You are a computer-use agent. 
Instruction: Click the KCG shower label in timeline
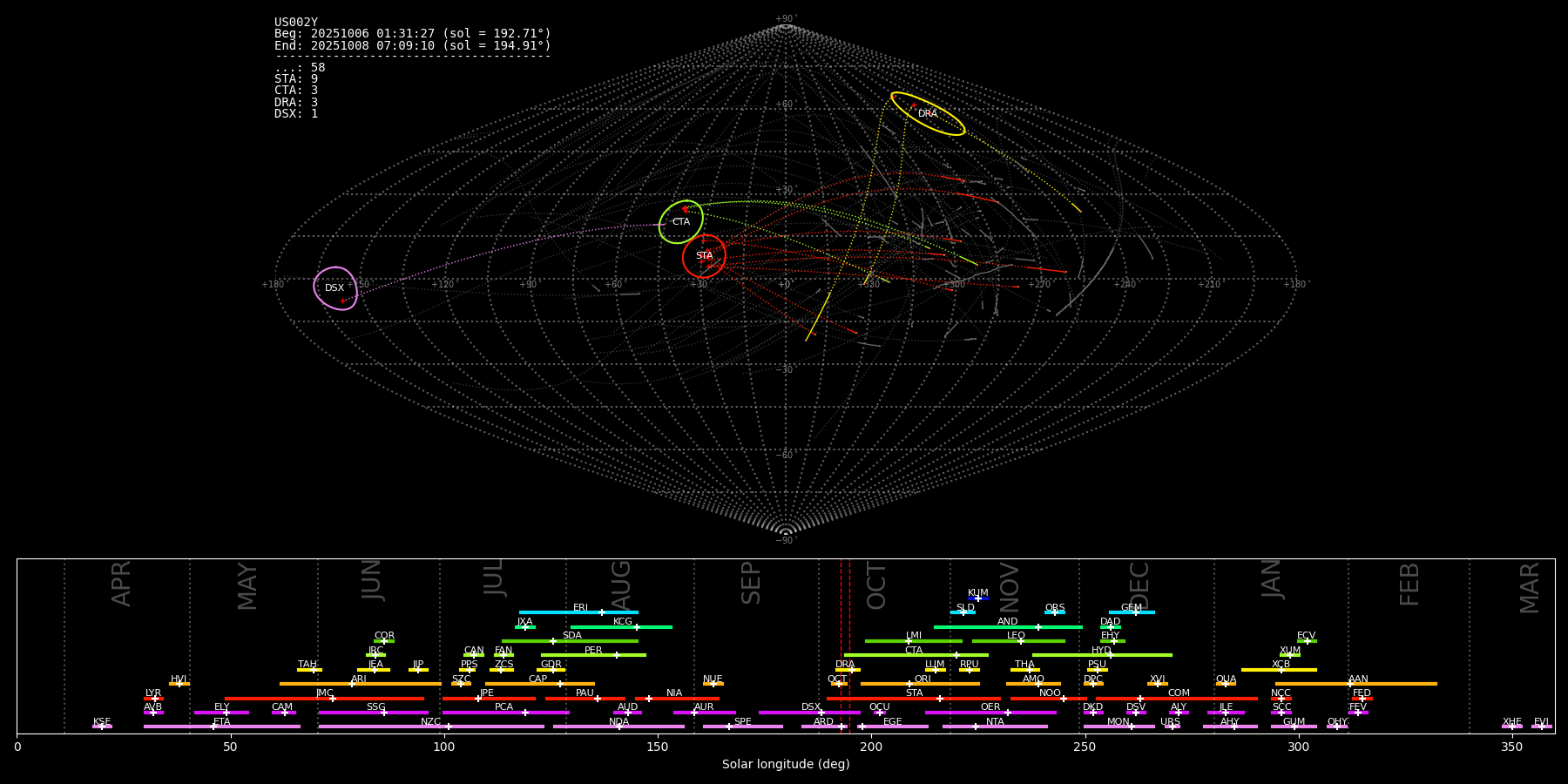[623, 622]
